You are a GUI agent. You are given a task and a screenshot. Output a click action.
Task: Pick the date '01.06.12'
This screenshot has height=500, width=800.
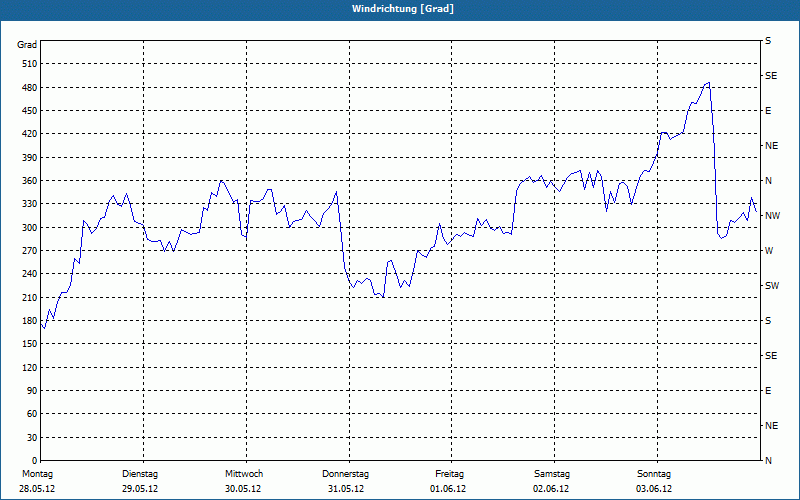coord(448,489)
